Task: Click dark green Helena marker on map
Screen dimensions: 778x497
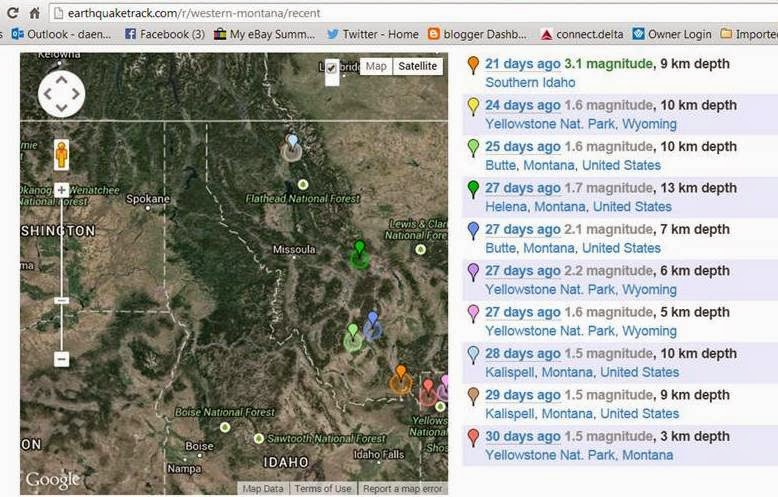Action: point(360,248)
